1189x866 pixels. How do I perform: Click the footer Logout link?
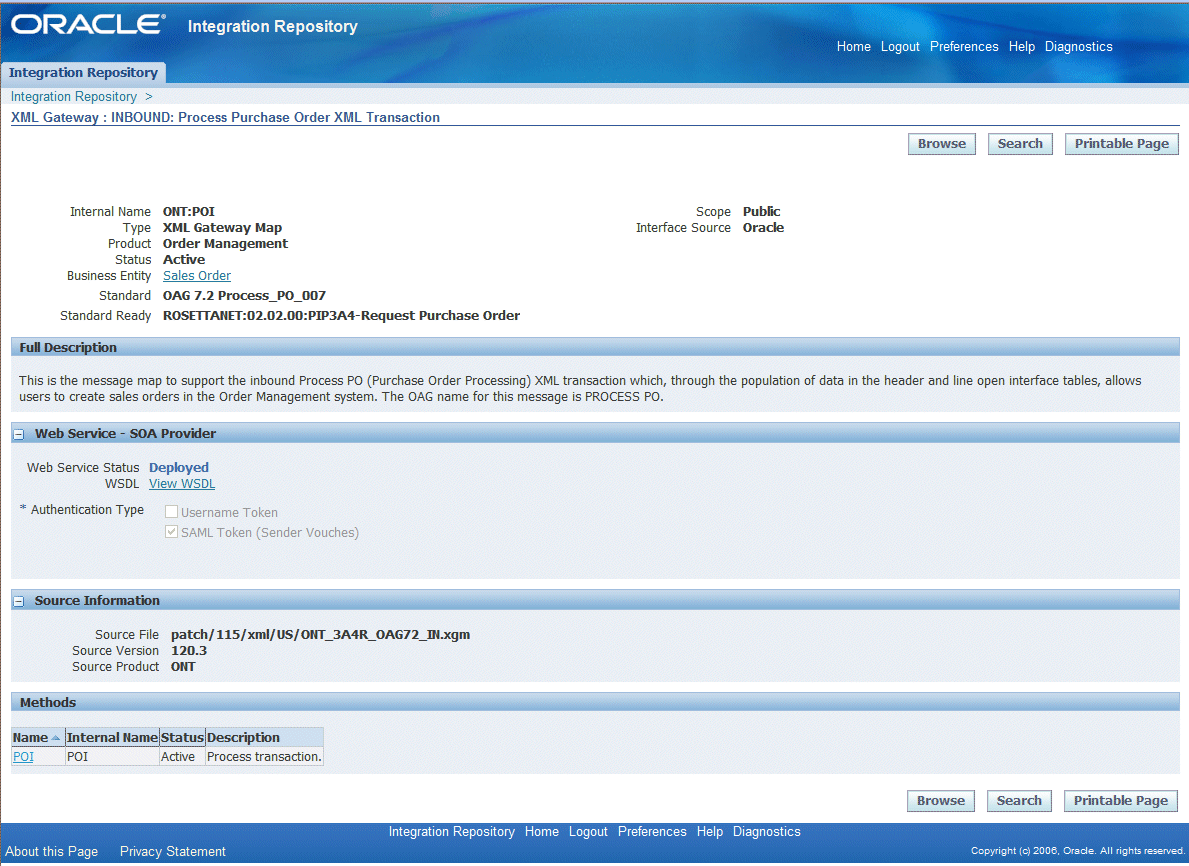click(588, 832)
